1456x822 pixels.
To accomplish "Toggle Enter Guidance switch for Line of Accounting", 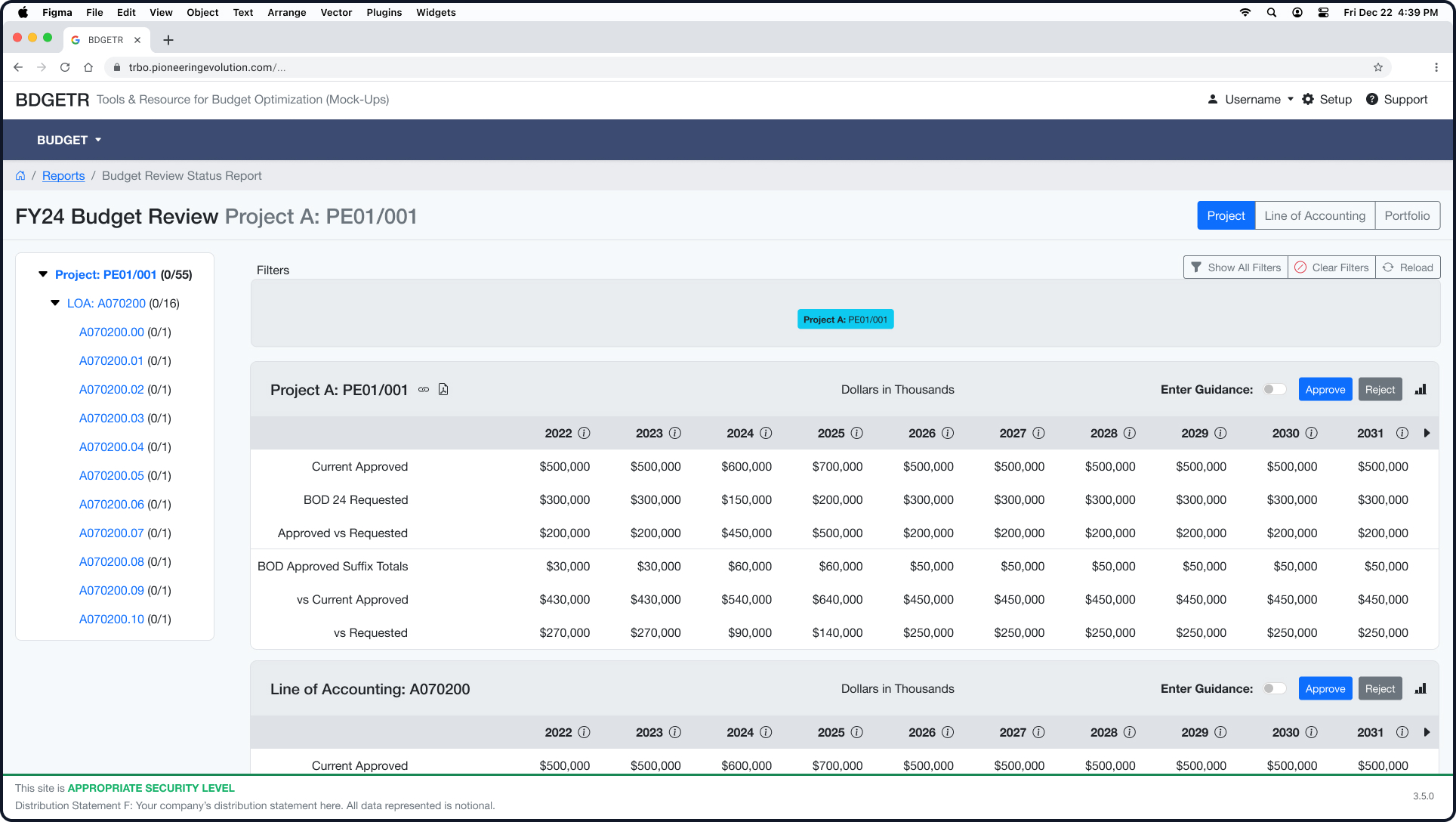I will pos(1274,689).
